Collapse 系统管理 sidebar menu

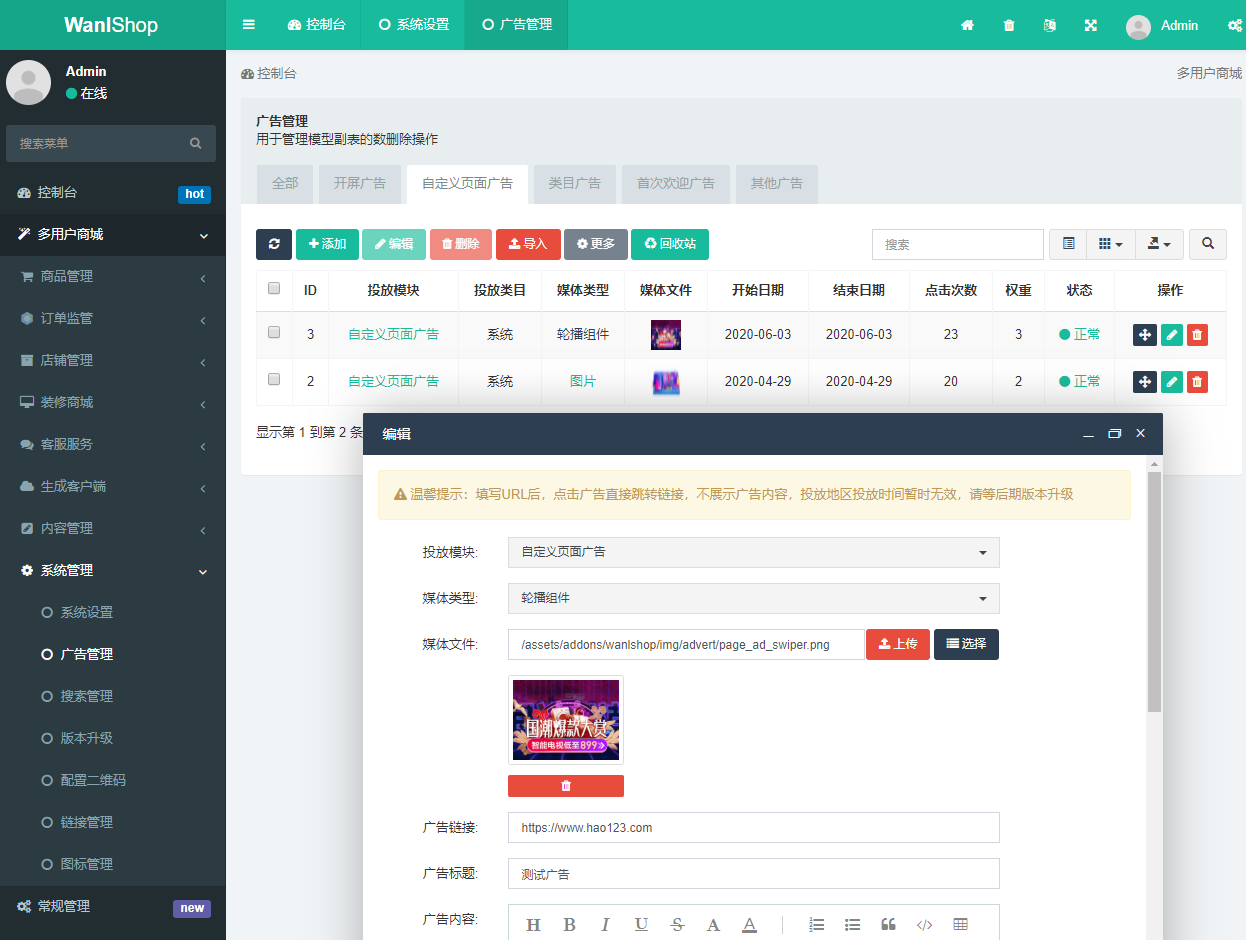[113, 570]
